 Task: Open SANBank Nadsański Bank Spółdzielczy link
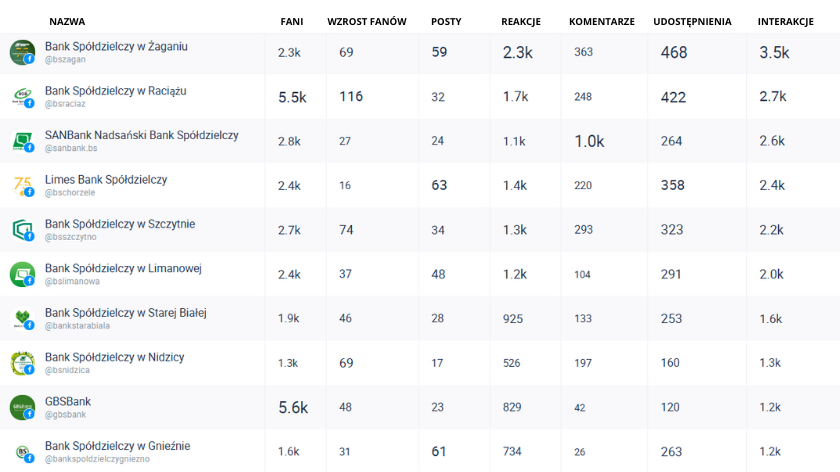coord(141,135)
